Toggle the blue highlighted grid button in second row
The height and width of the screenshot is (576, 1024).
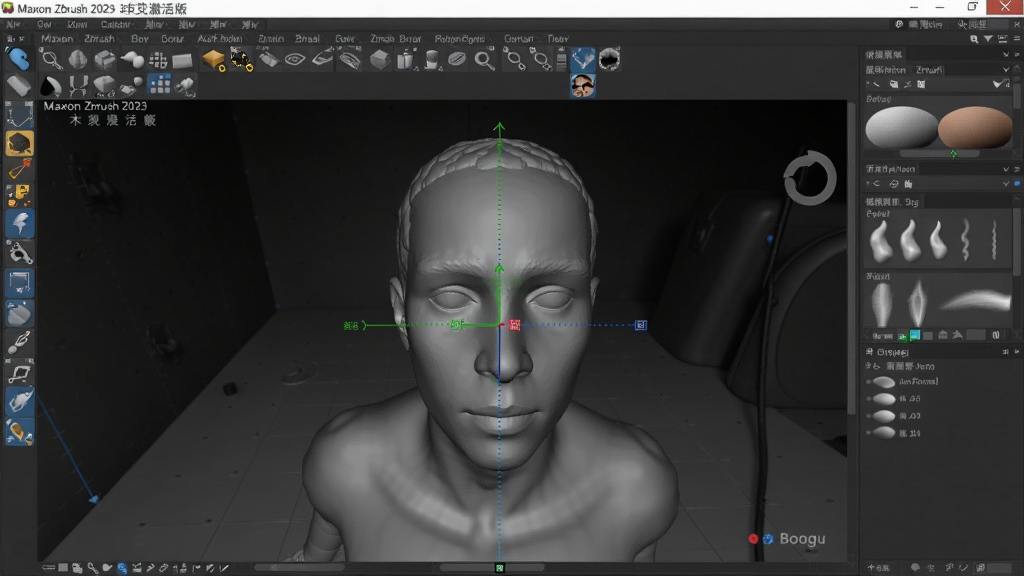[x=159, y=85]
